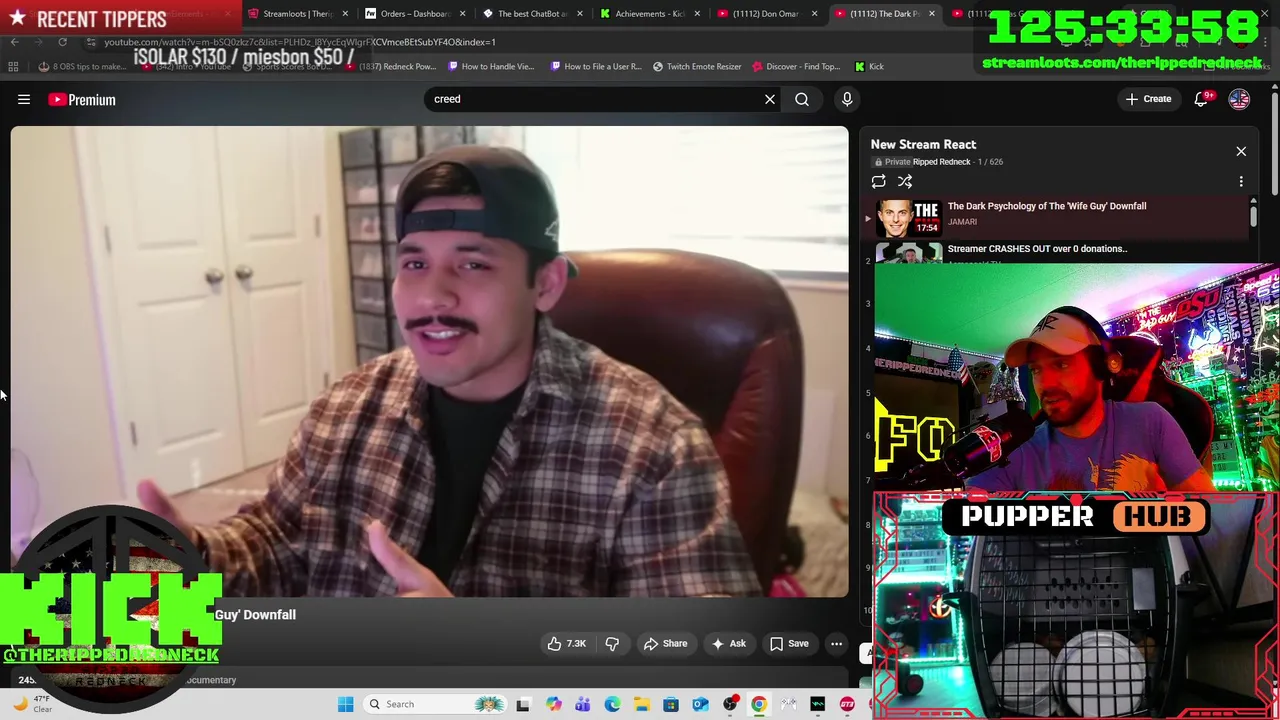Open 'Discover - Find Top...' bookmark

click(x=796, y=67)
